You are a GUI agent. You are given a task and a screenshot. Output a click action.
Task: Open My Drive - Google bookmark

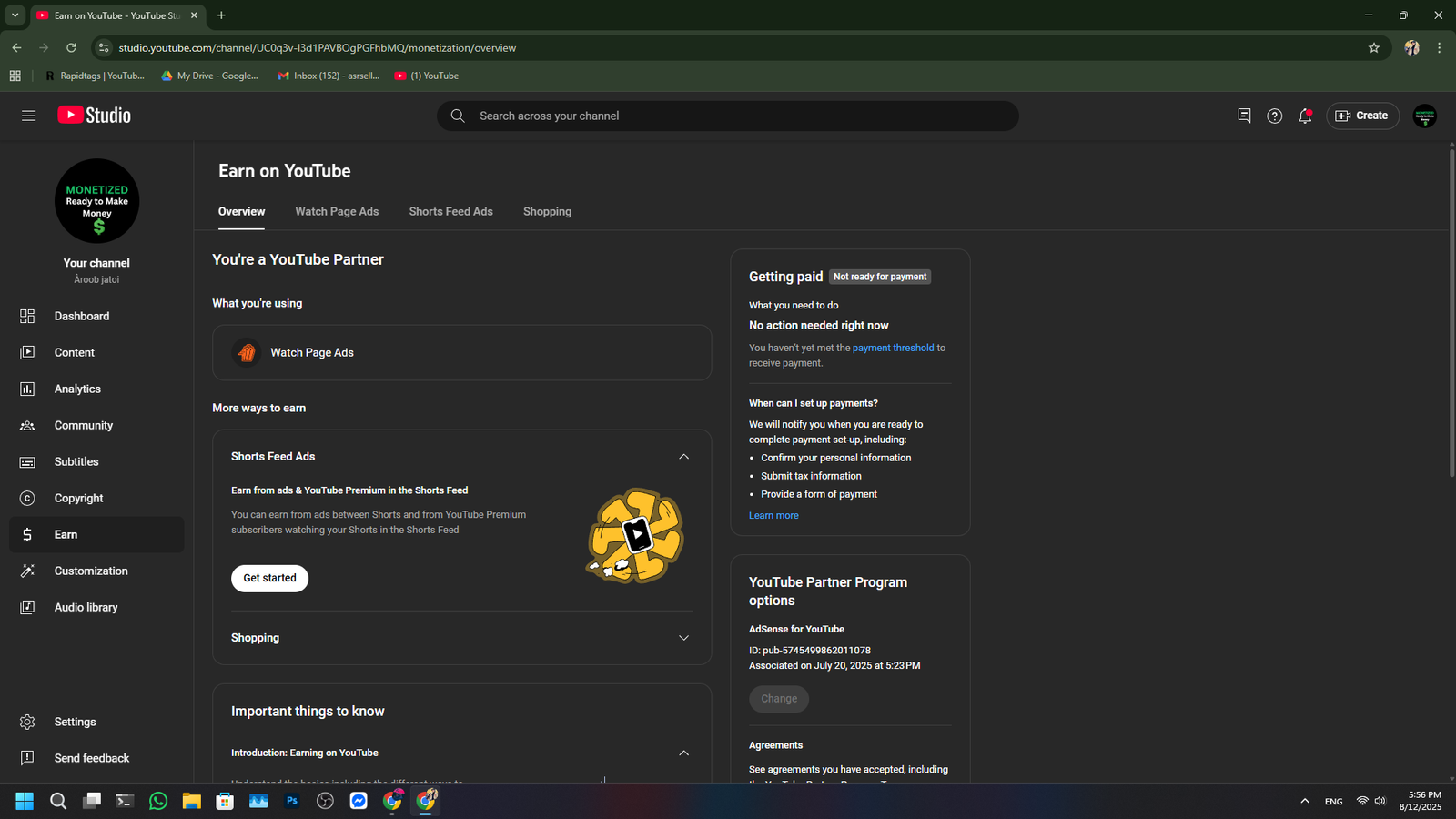209,76
